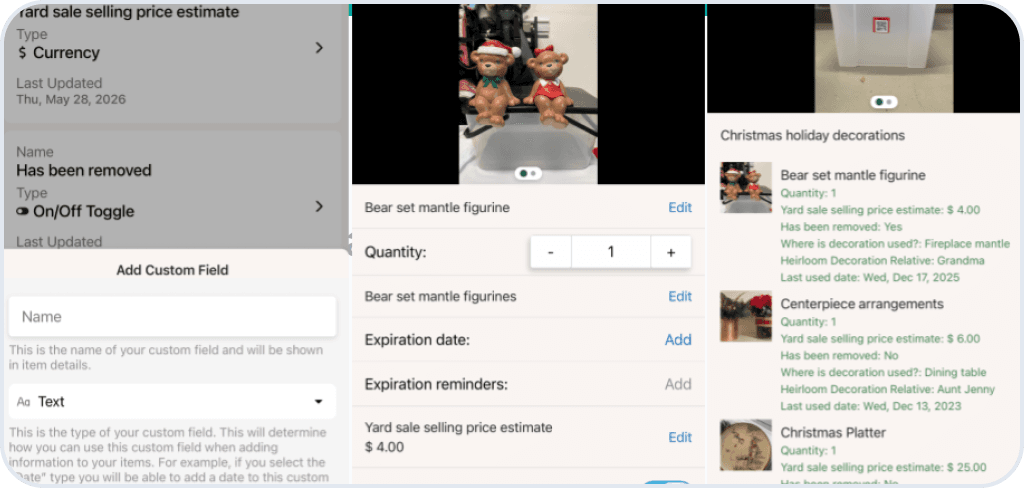Toggle the blue switch below the price estimate

coord(666,484)
